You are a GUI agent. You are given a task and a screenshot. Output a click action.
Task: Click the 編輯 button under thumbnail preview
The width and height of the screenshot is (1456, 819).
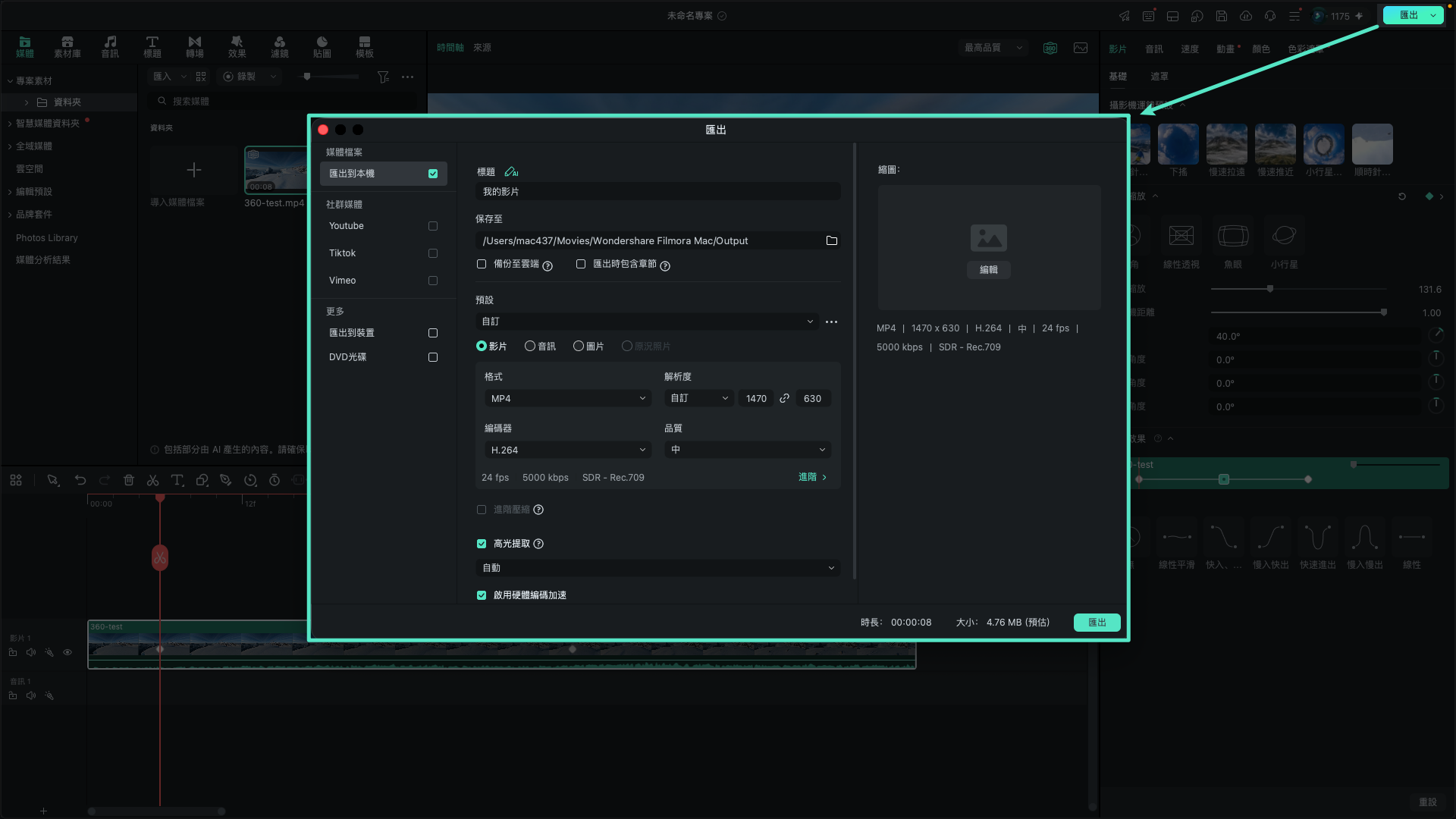(x=989, y=270)
